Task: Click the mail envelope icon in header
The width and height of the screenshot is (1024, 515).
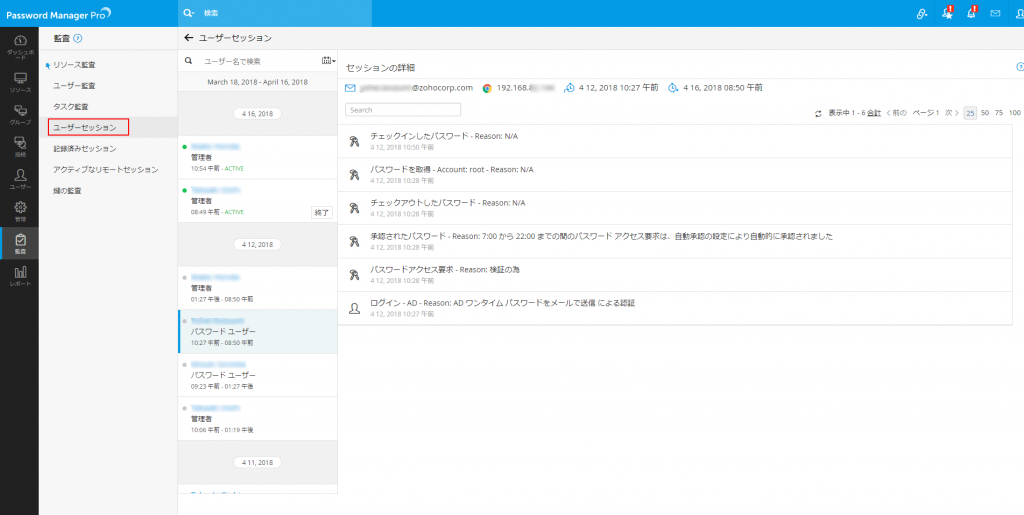Action: tap(995, 13)
